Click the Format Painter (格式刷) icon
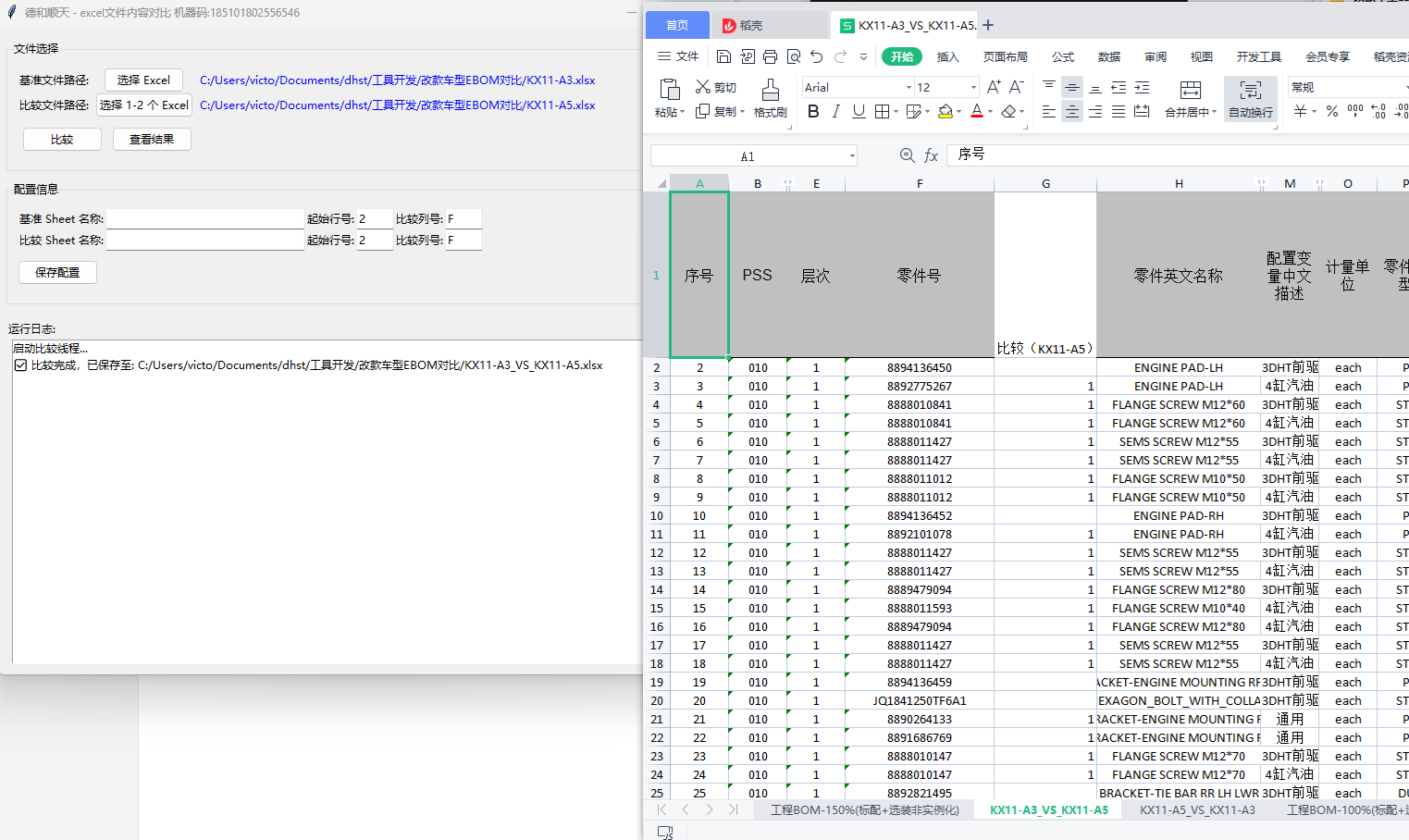Viewport: 1409px width, 840px height. click(x=769, y=91)
